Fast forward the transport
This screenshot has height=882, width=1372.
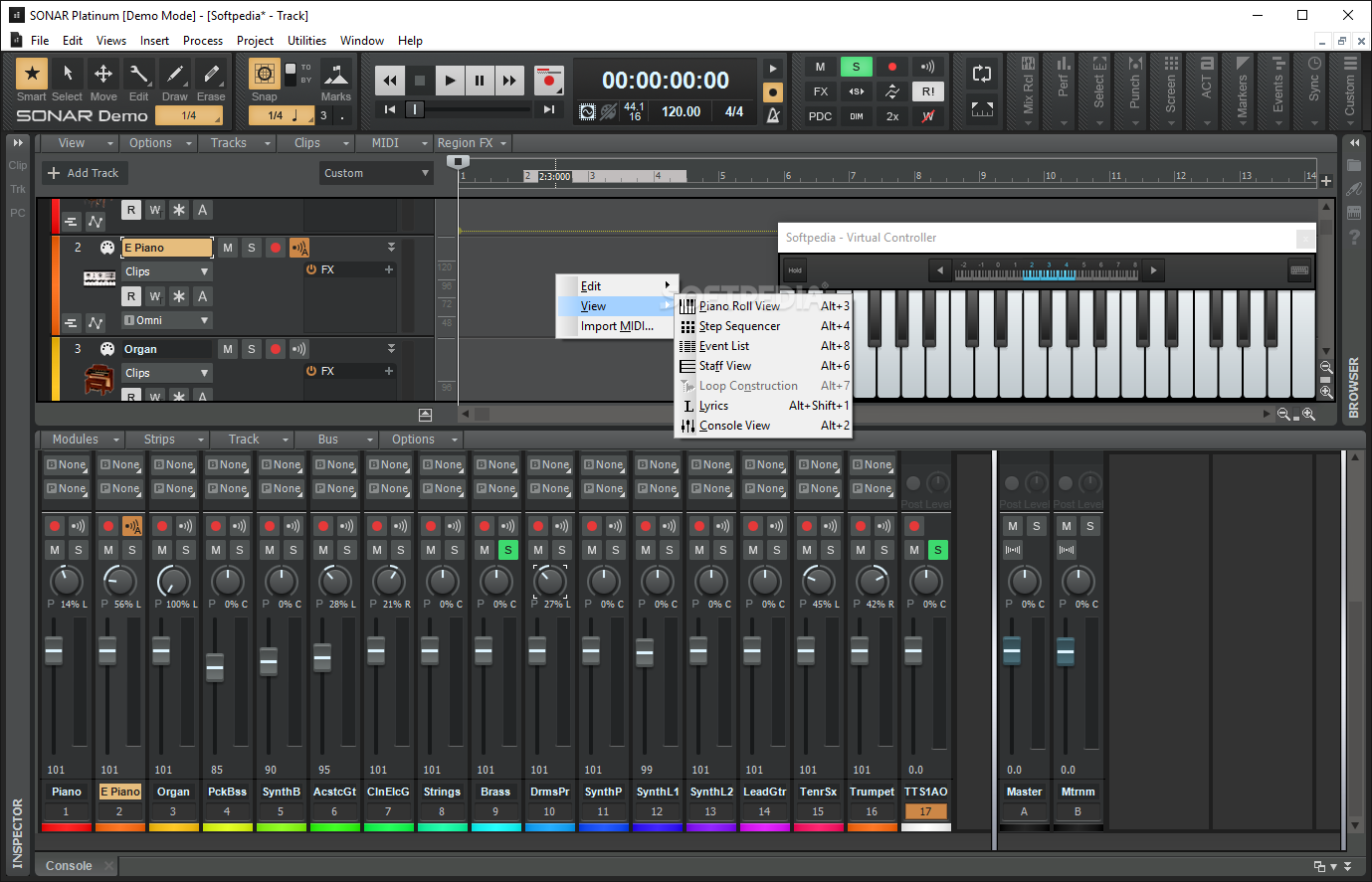pyautogui.click(x=509, y=81)
